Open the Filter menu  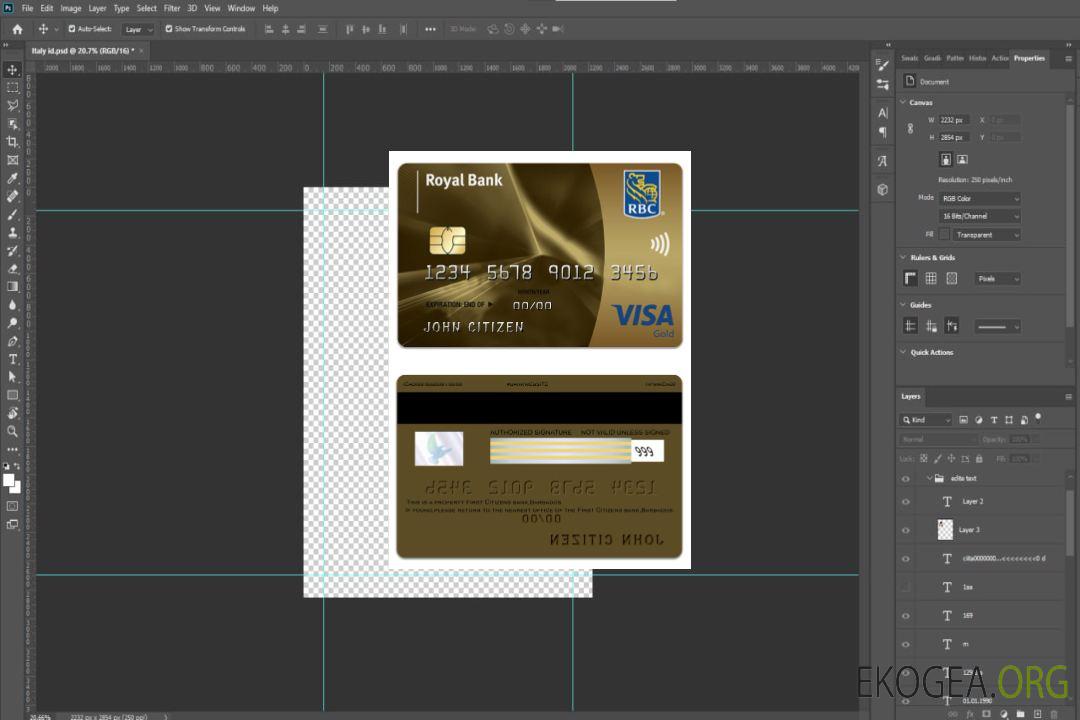[172, 8]
